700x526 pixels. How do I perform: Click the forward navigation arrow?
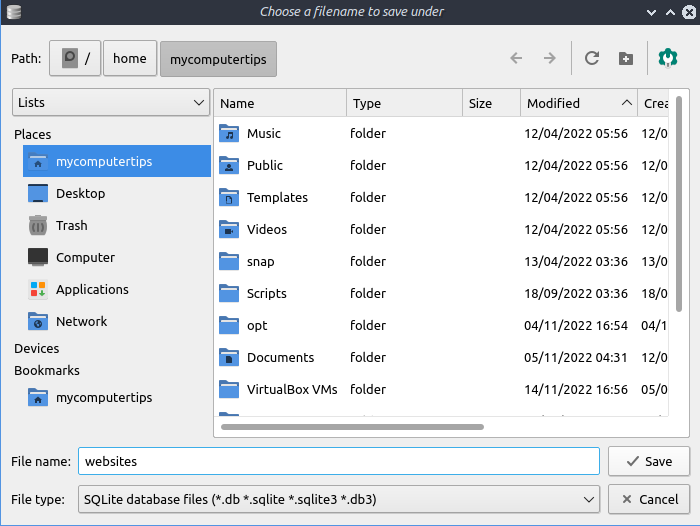tap(550, 58)
